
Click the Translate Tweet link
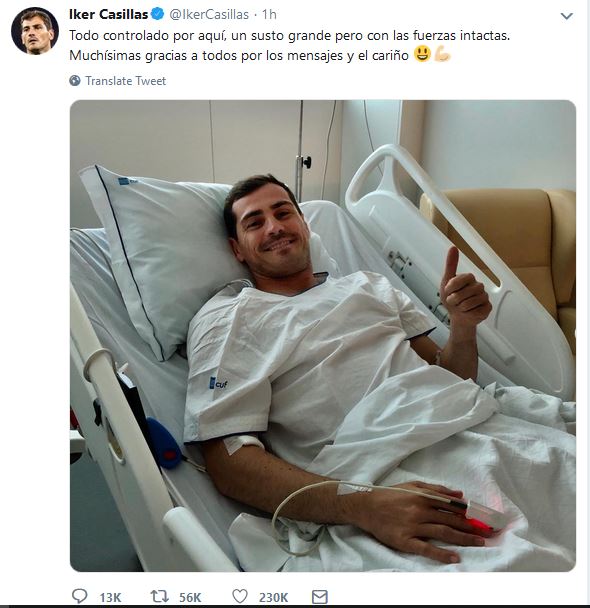[x=126, y=81]
